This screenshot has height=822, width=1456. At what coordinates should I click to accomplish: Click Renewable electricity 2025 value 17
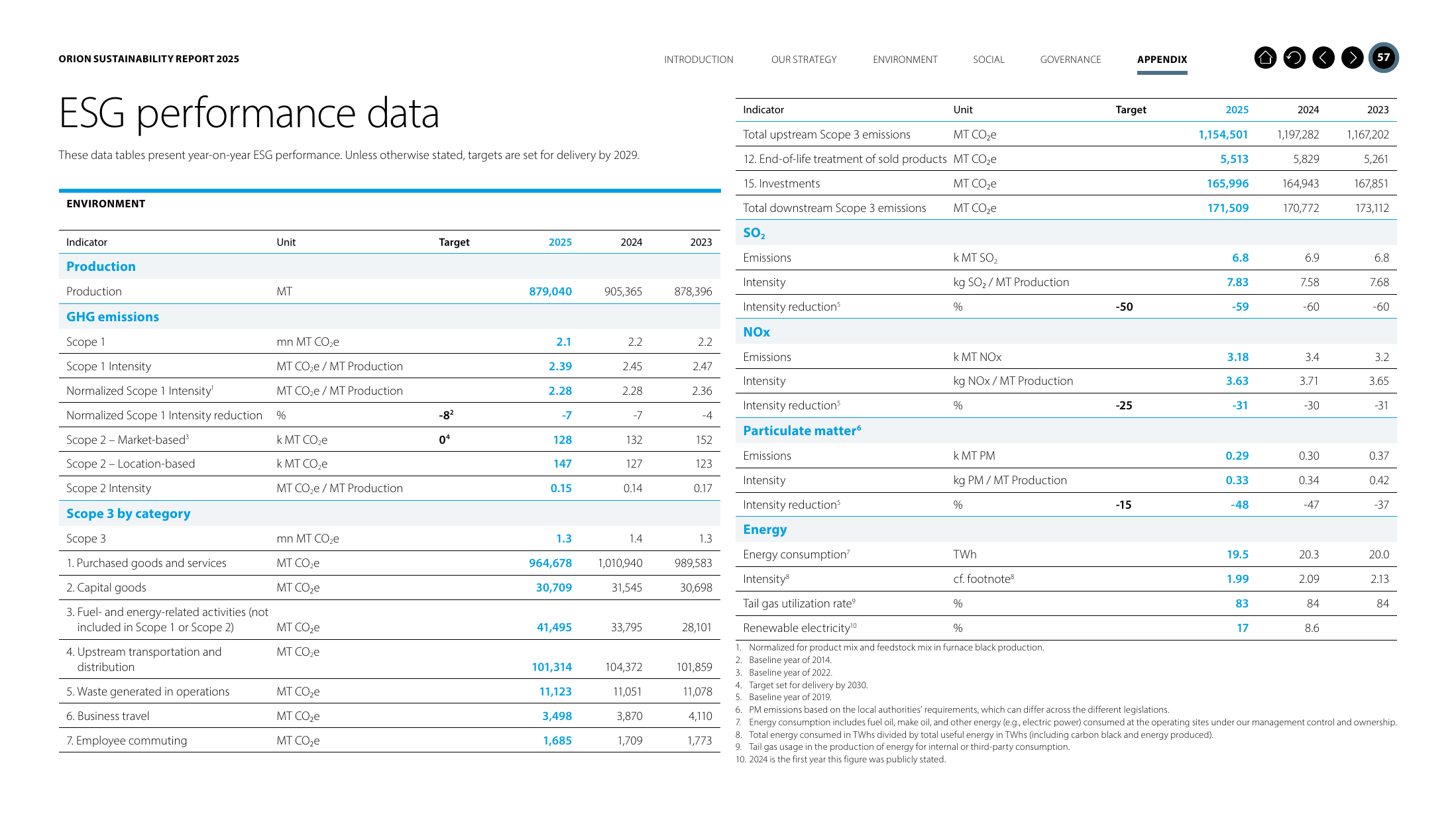pyautogui.click(x=1243, y=628)
